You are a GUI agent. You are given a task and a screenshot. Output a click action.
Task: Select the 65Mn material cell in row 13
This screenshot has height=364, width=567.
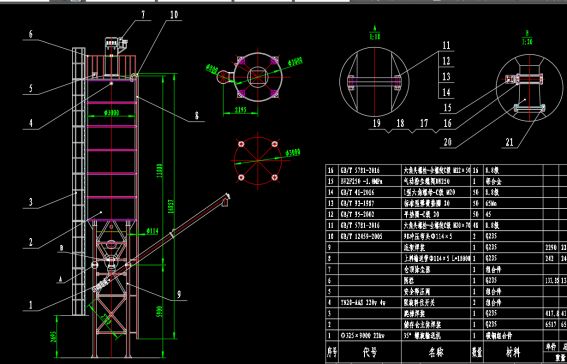click(x=492, y=204)
